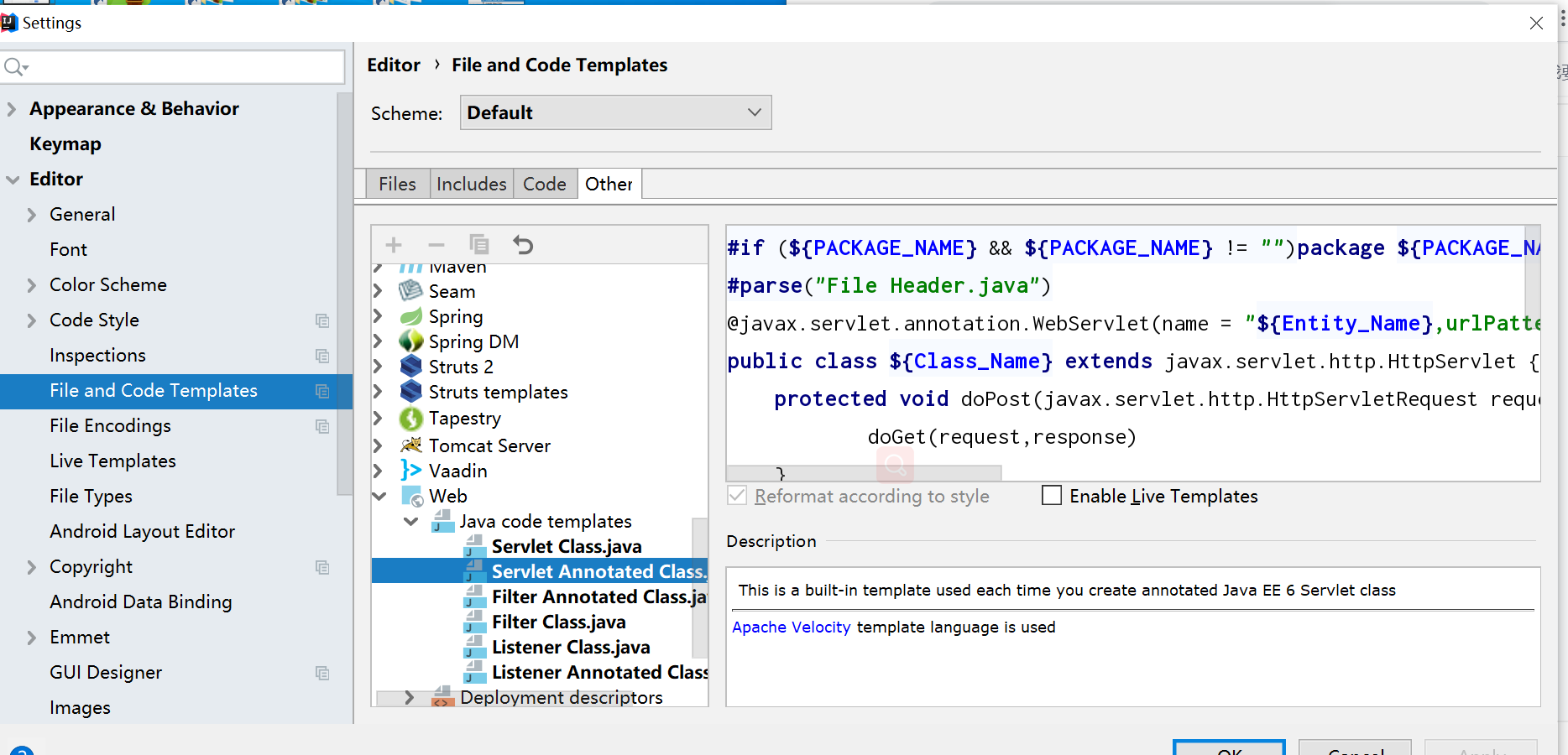
Task: Select Servlet Annotated Class template
Action: (540, 571)
